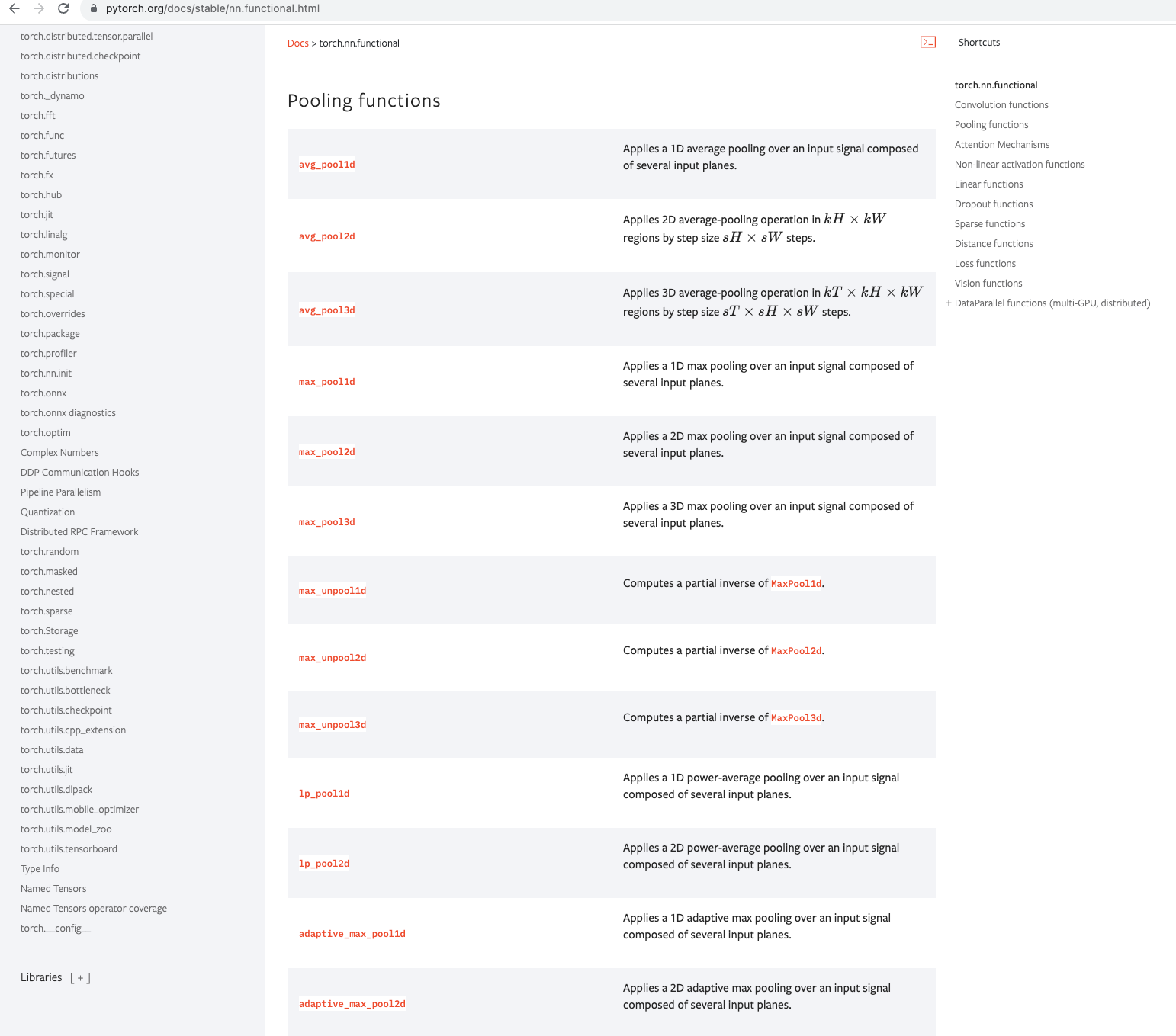Viewport: 1176px width, 1036px height.
Task: Open max_unpool3d function link
Action: [333, 725]
